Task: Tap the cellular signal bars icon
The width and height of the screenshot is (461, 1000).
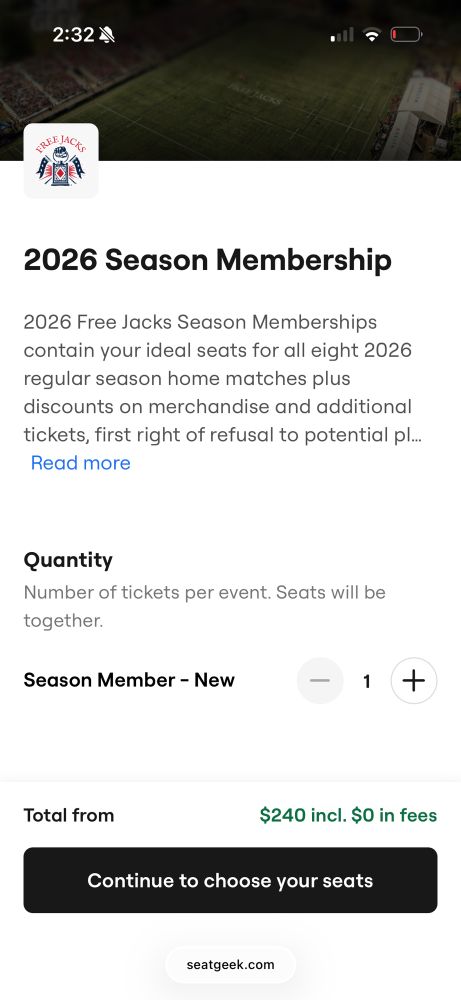Action: (342, 34)
